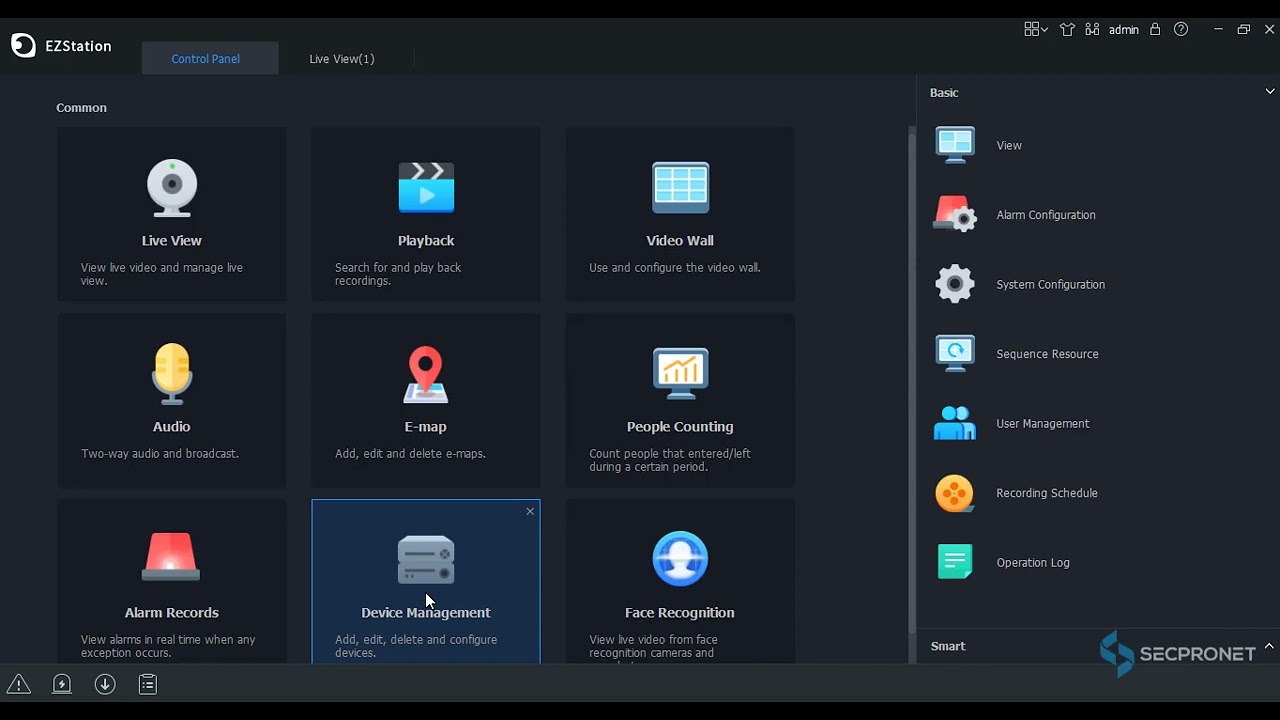Open the User Management link text

point(1043,424)
